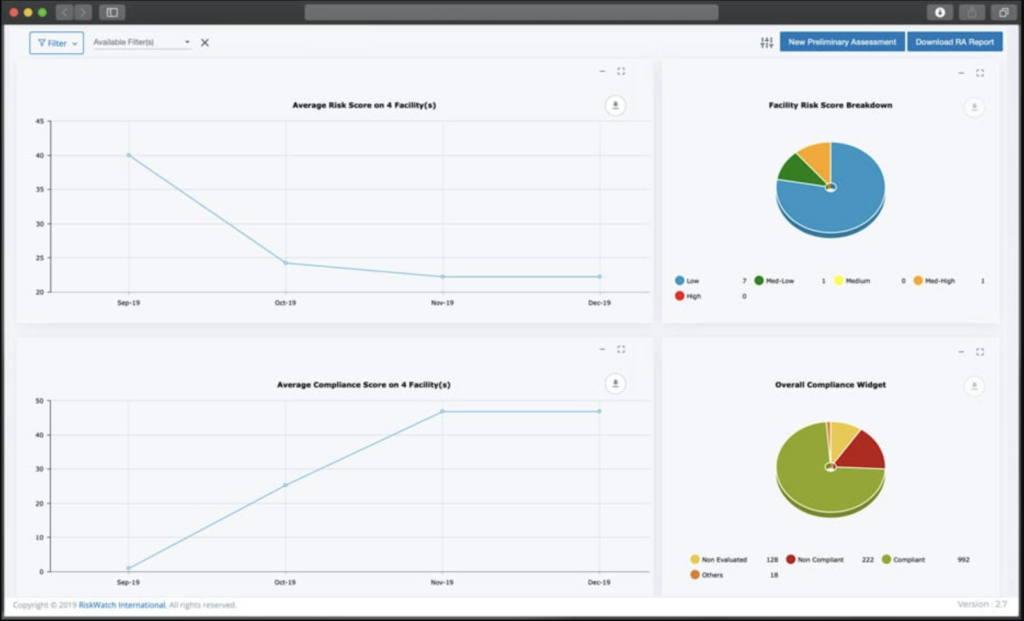This screenshot has height=621, width=1024.
Task: Download the Average Risk Score chart
Action: pos(615,106)
